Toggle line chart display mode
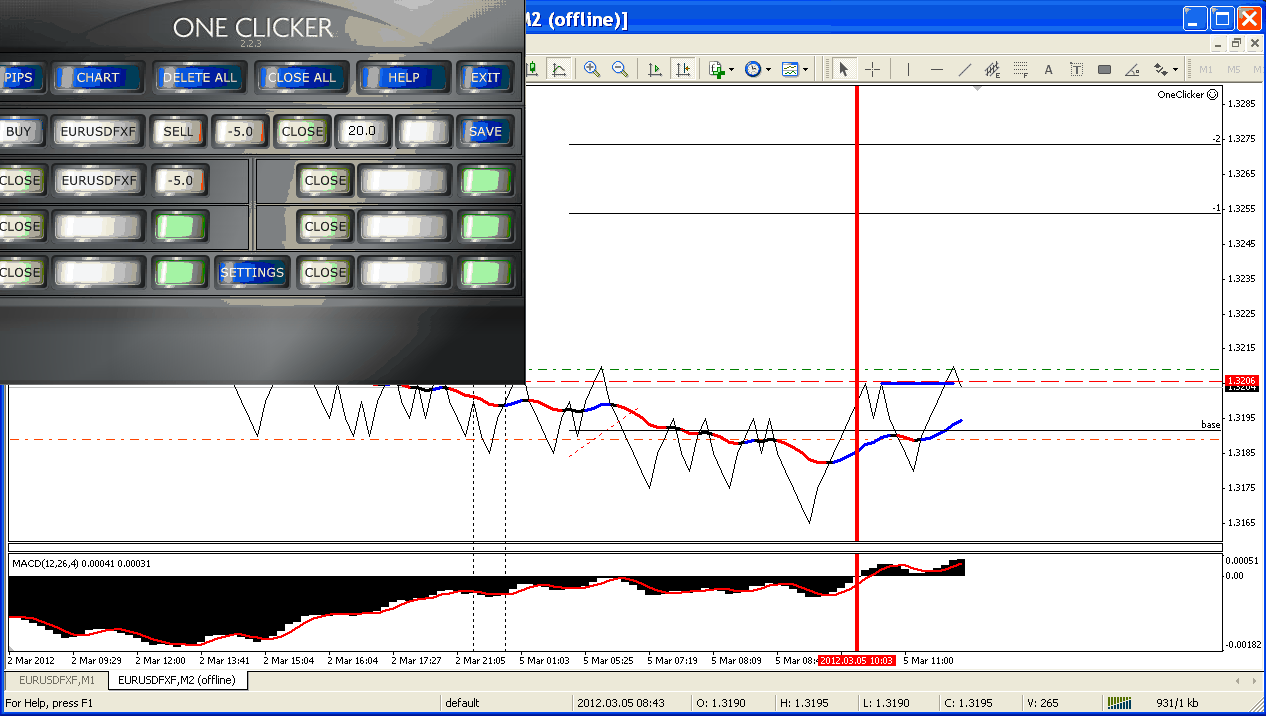Image resolution: width=1268 pixels, height=716 pixels. click(x=559, y=69)
